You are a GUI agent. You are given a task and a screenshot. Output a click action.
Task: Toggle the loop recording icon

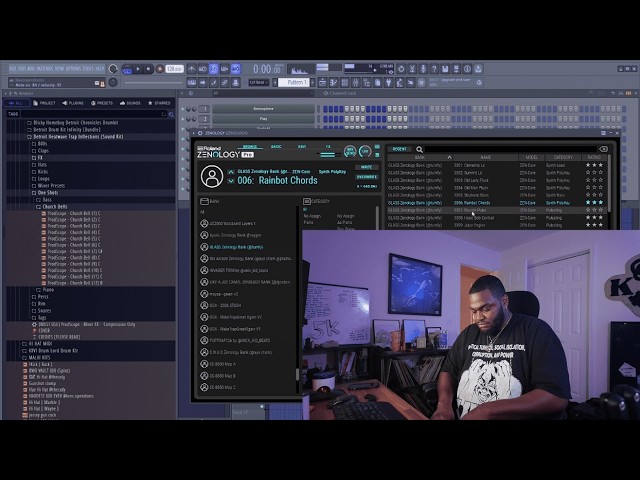point(236,69)
